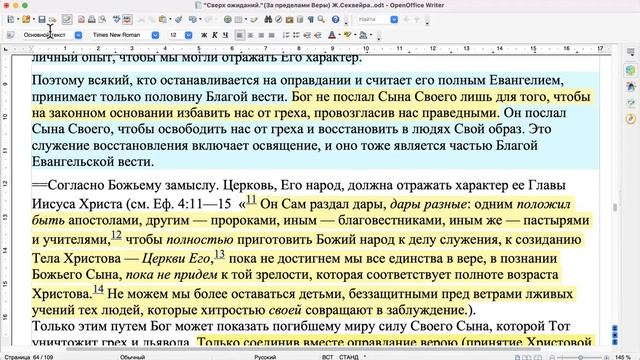Click the 145 % zoom value
Screen dimensions: 640x360
click(x=623, y=357)
